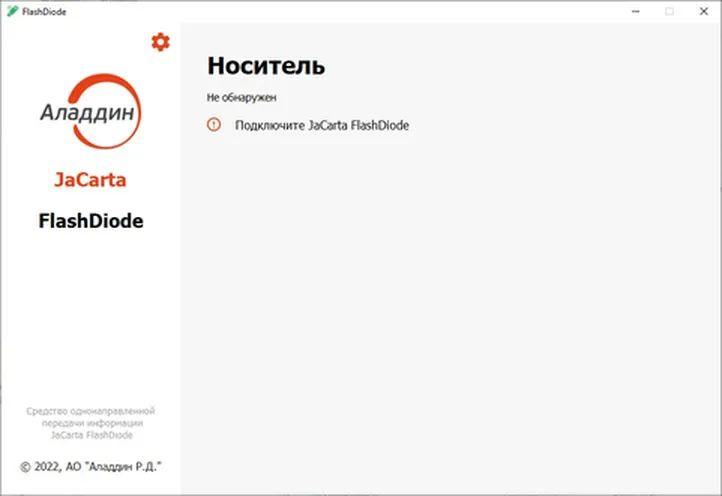Click the Aladdin logo in the sidebar

[91, 111]
